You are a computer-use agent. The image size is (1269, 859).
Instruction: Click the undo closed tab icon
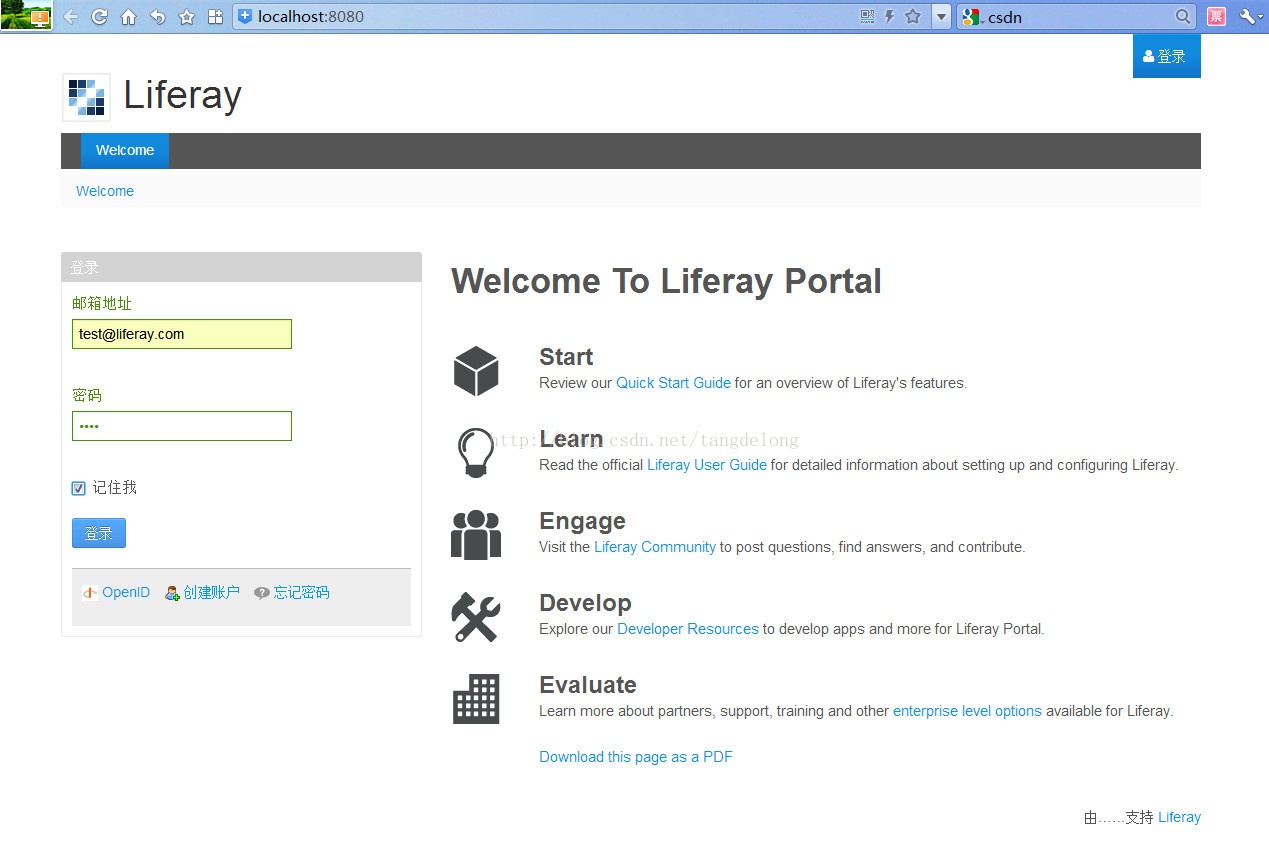coord(157,17)
